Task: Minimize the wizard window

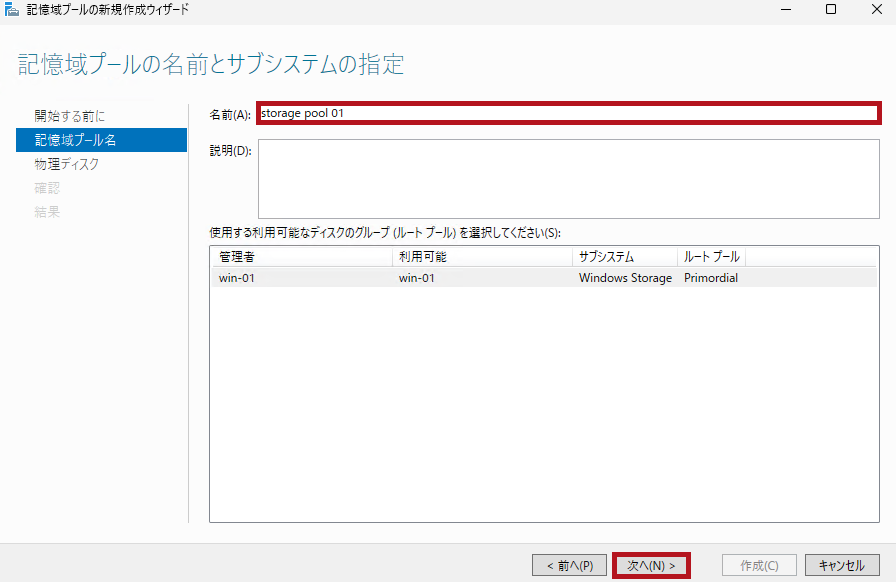Action: (x=785, y=10)
